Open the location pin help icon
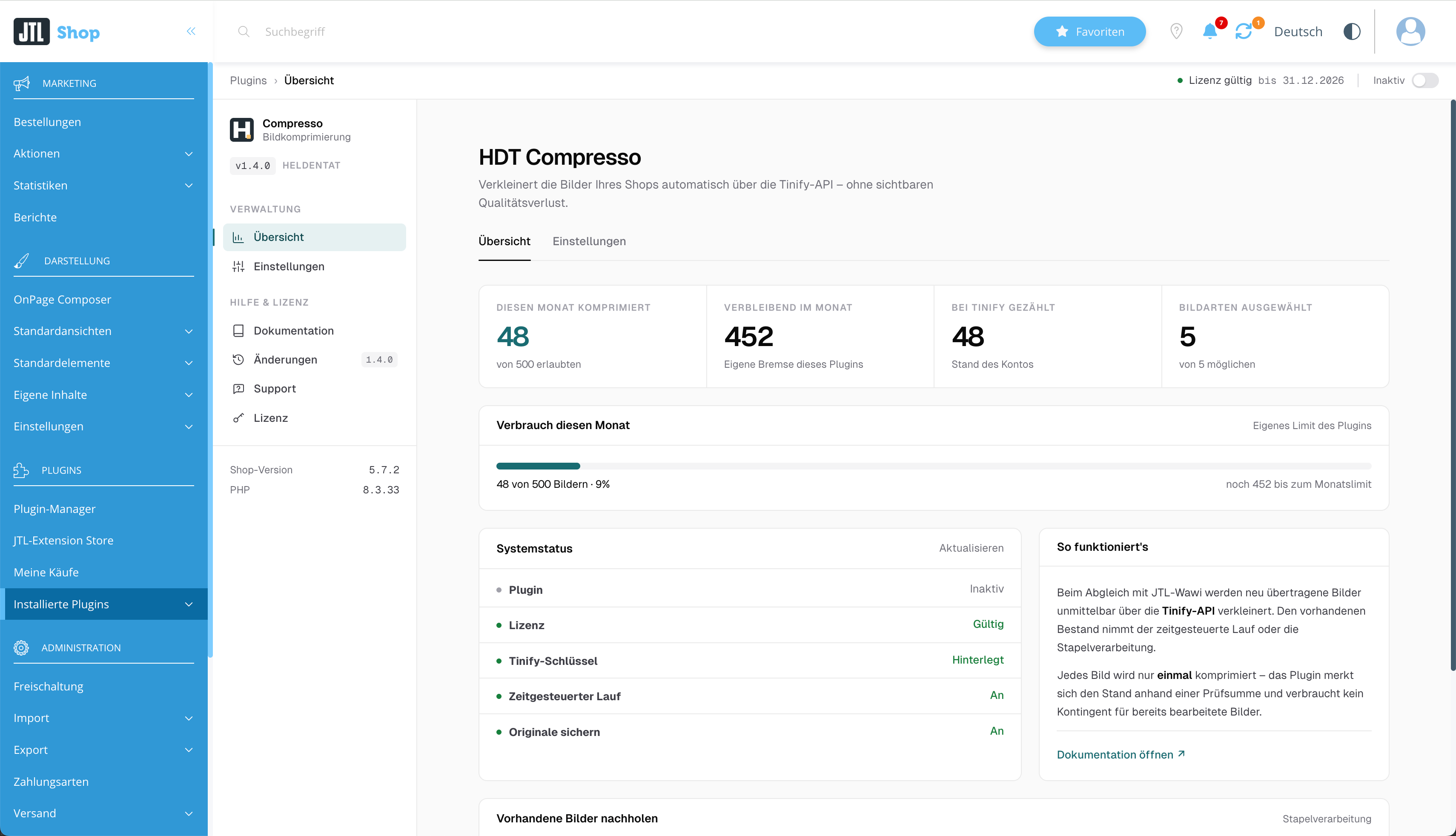The width and height of the screenshot is (1456, 836). pyautogui.click(x=1176, y=31)
